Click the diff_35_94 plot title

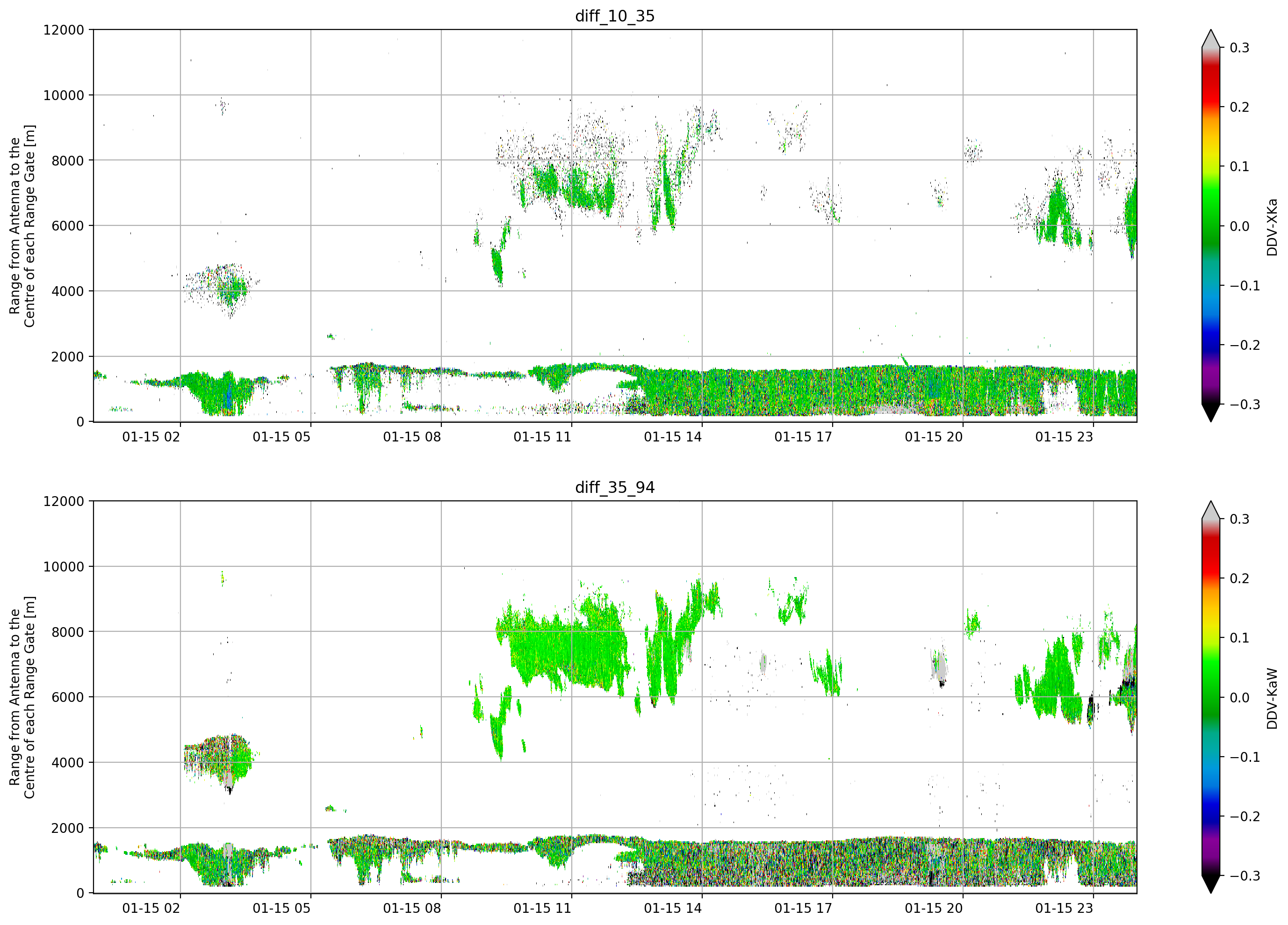(x=614, y=487)
